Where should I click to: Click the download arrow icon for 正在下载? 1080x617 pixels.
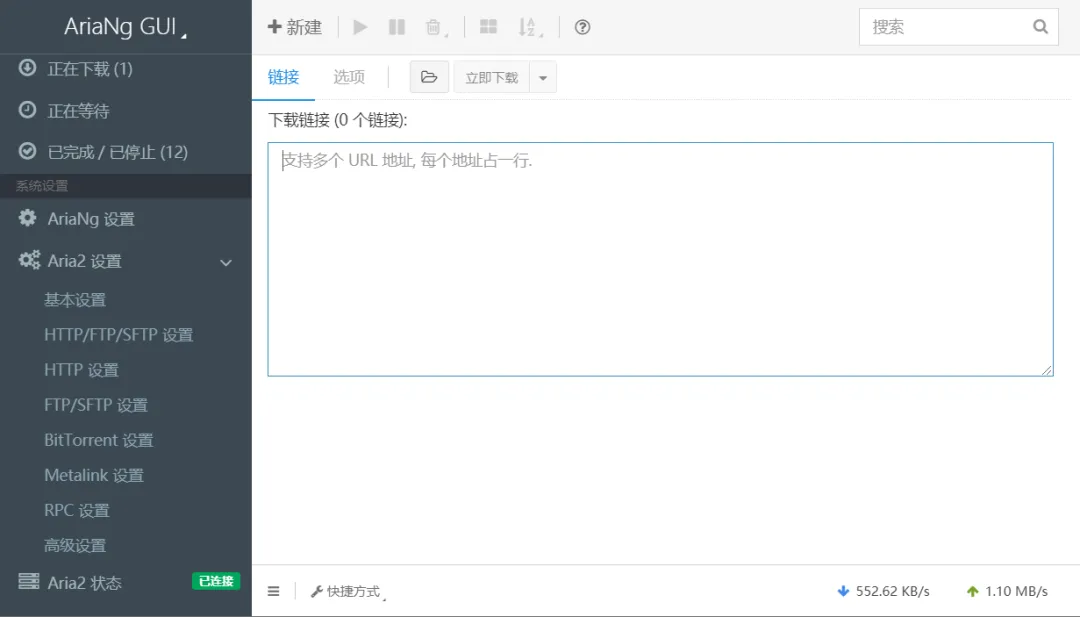28,67
